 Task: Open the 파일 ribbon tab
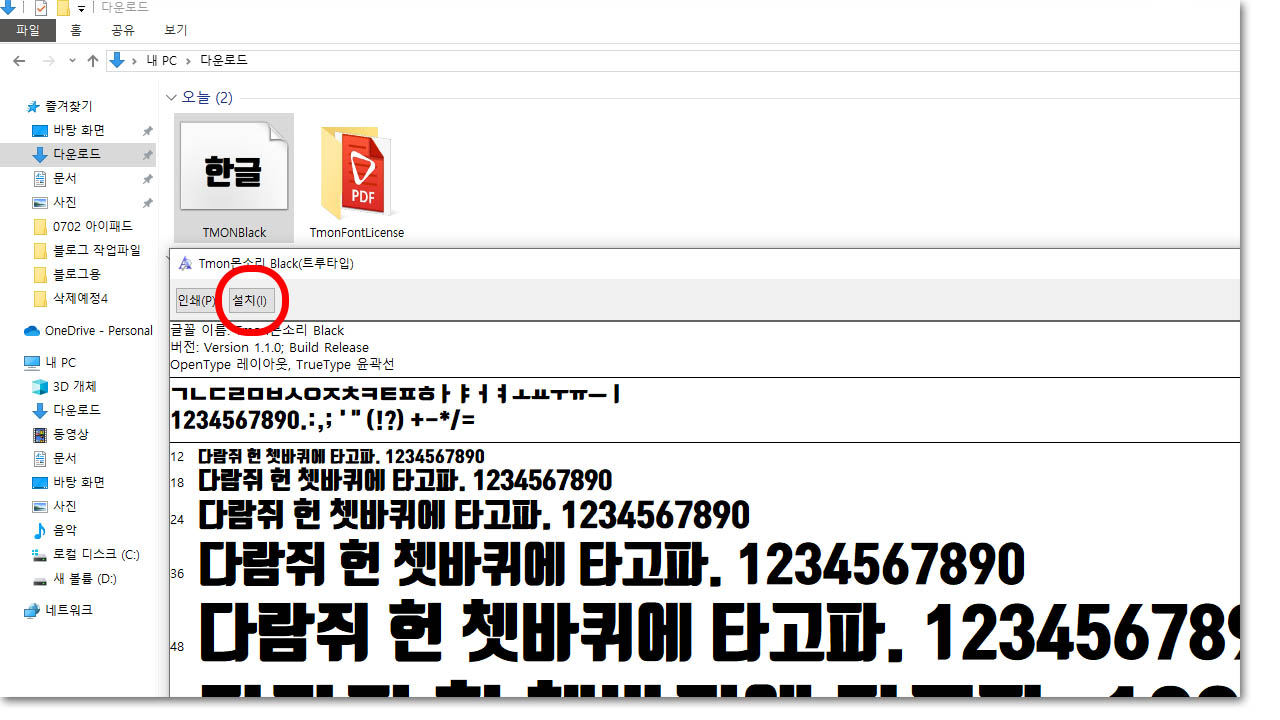pos(27,30)
